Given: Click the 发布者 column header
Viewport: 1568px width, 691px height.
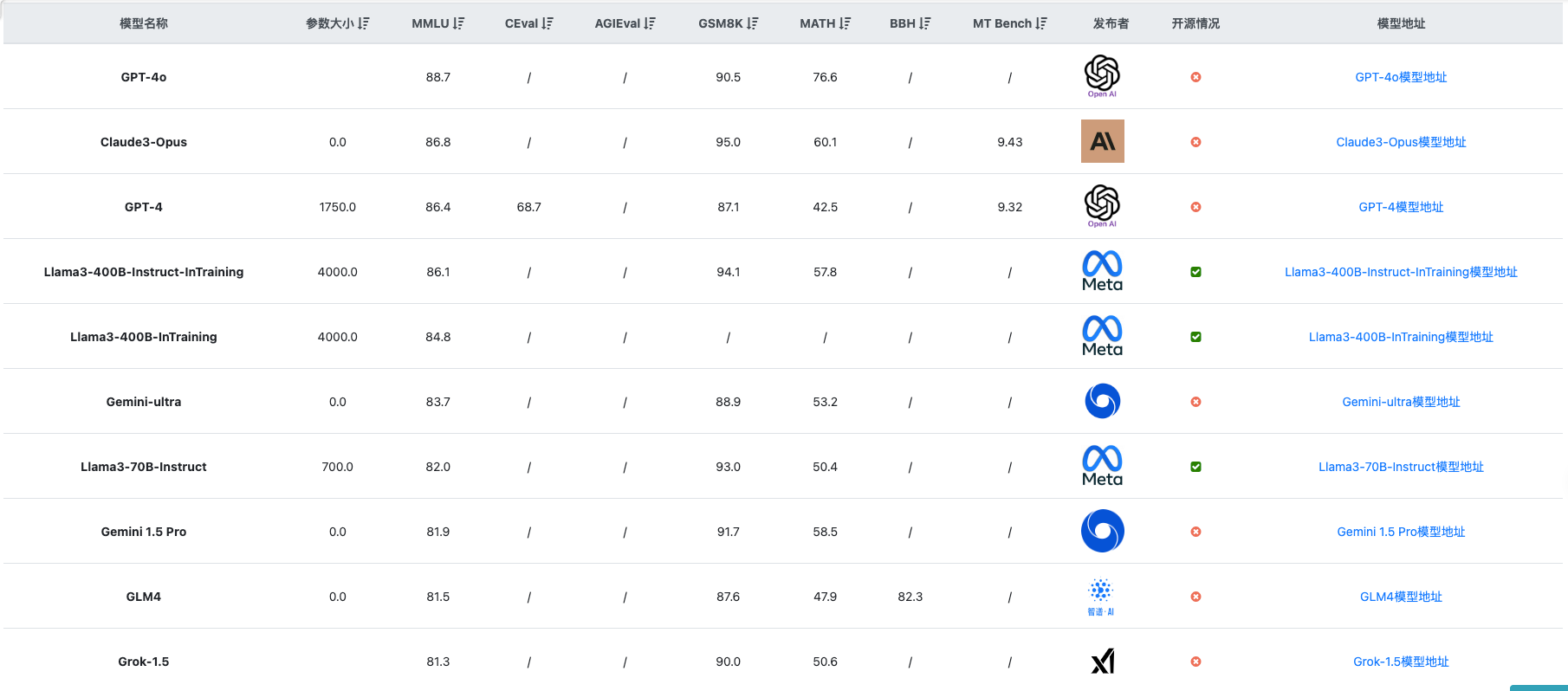Looking at the screenshot, I should 1111,23.
